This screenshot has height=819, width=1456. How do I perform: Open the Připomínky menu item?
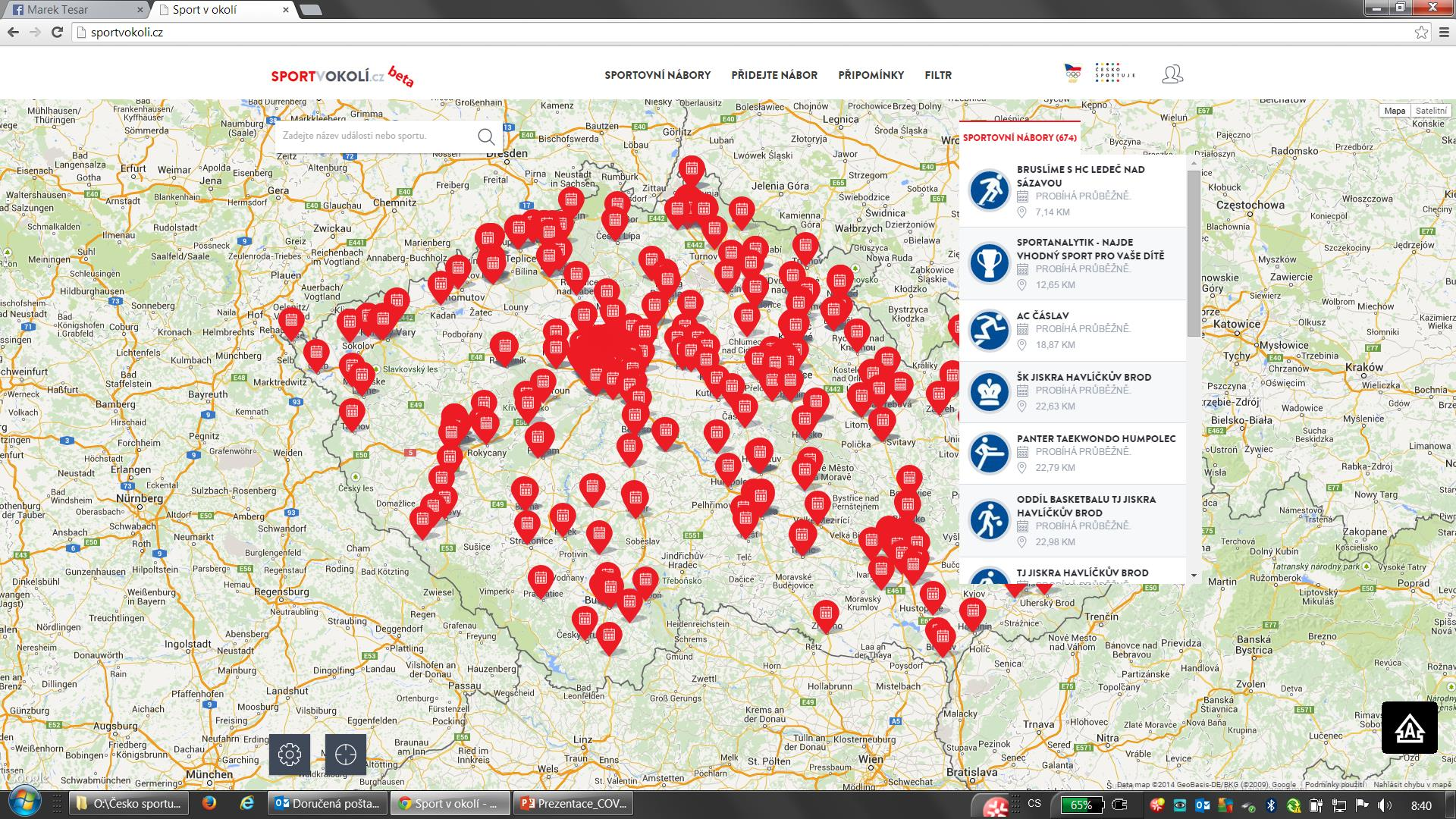pyautogui.click(x=871, y=75)
